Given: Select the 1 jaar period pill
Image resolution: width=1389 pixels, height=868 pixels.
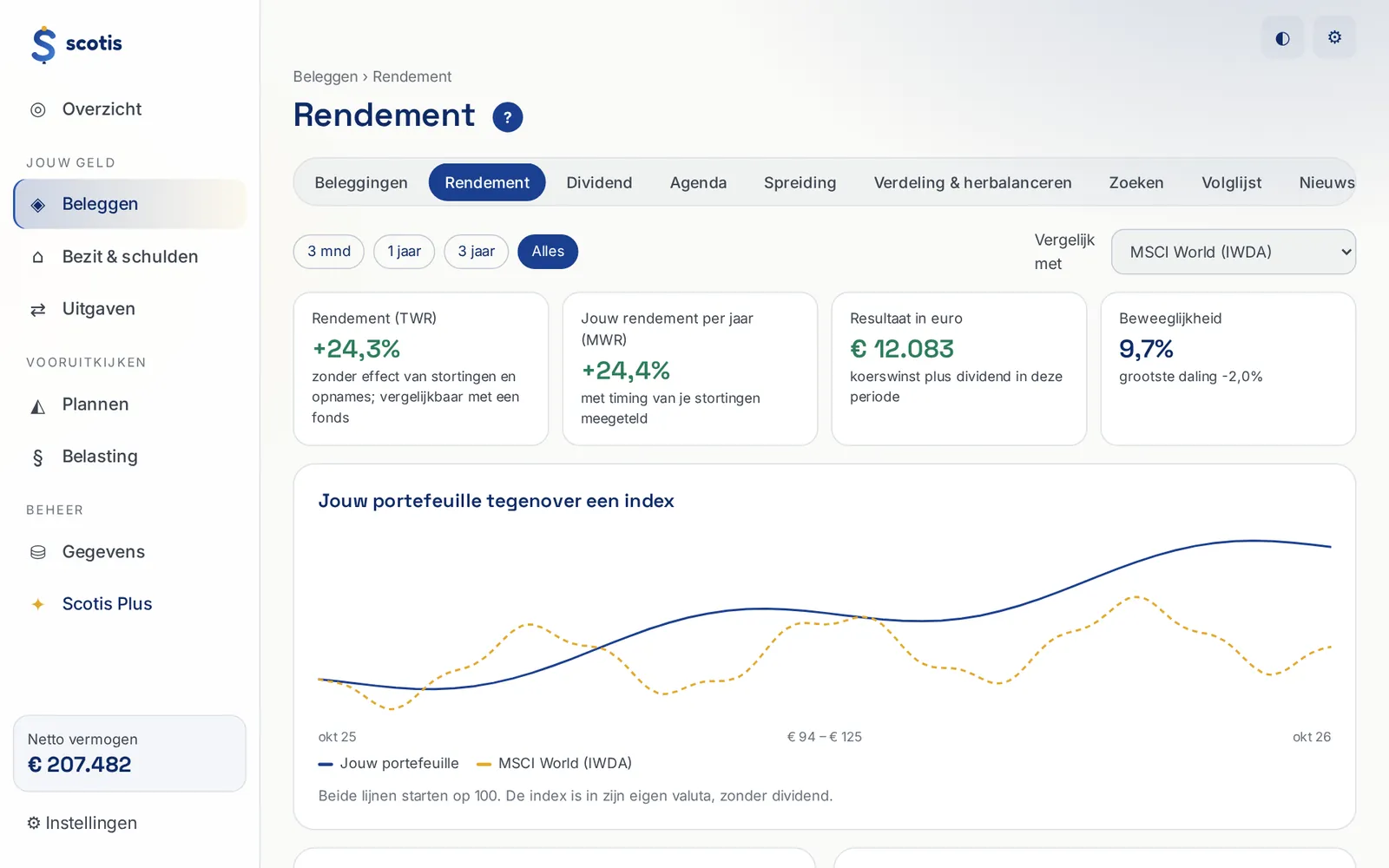Looking at the screenshot, I should tap(405, 252).
